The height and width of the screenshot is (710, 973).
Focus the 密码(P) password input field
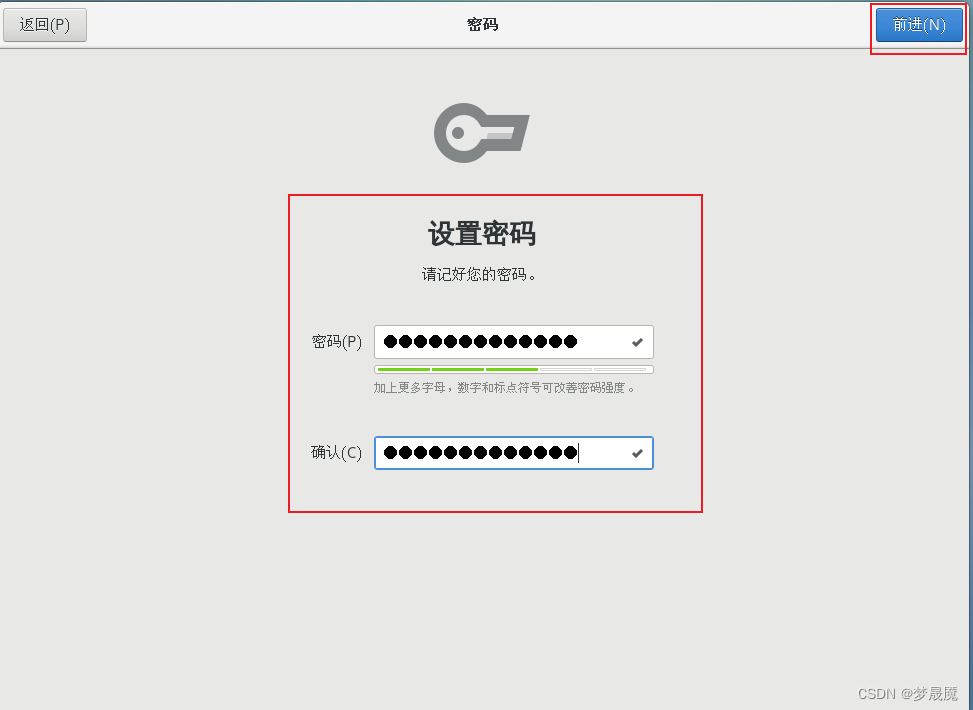(514, 342)
